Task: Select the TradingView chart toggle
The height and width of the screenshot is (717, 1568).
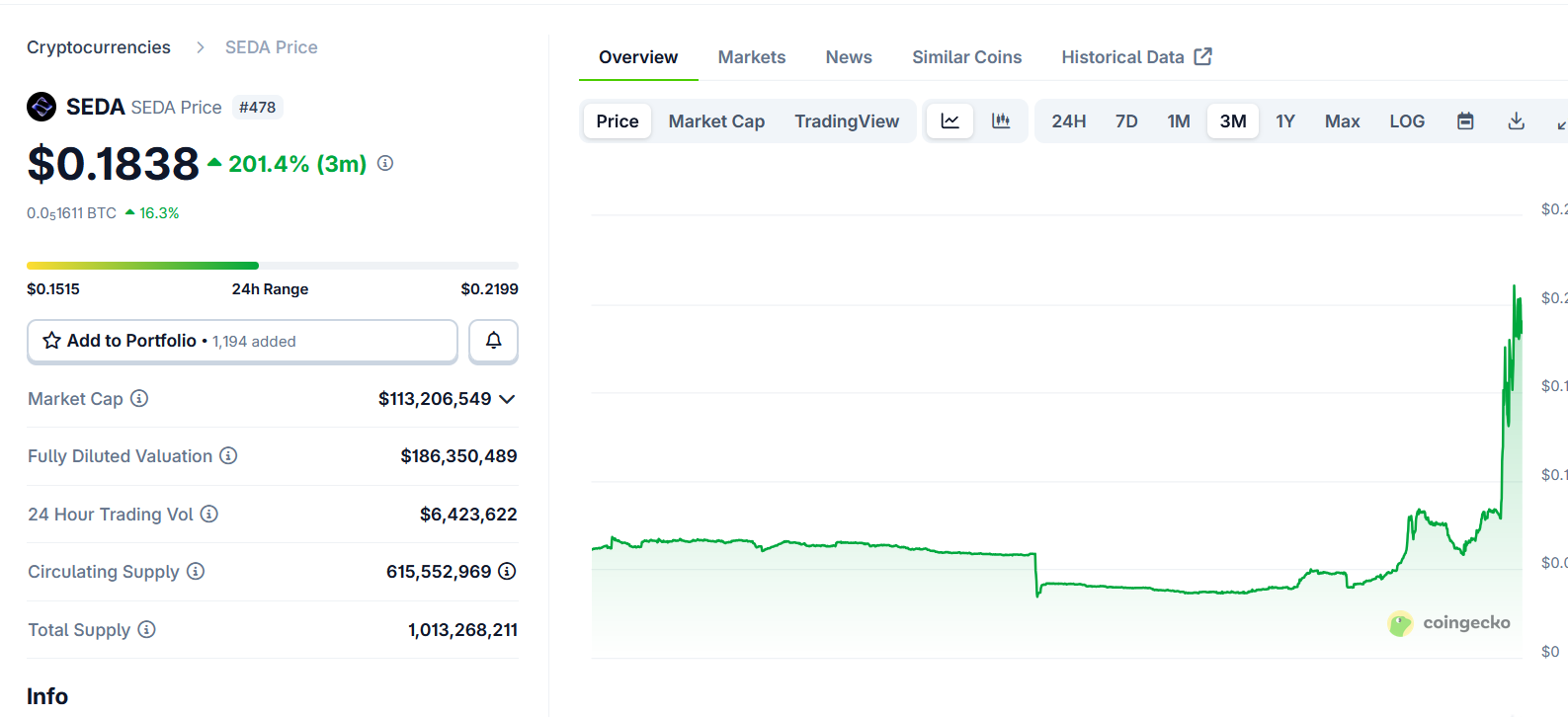Action: pos(847,120)
